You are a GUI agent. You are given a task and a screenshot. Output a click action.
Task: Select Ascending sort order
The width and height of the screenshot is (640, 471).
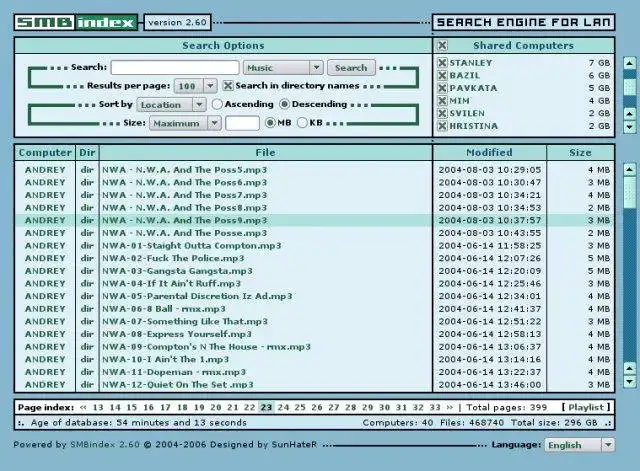[x=217, y=104]
